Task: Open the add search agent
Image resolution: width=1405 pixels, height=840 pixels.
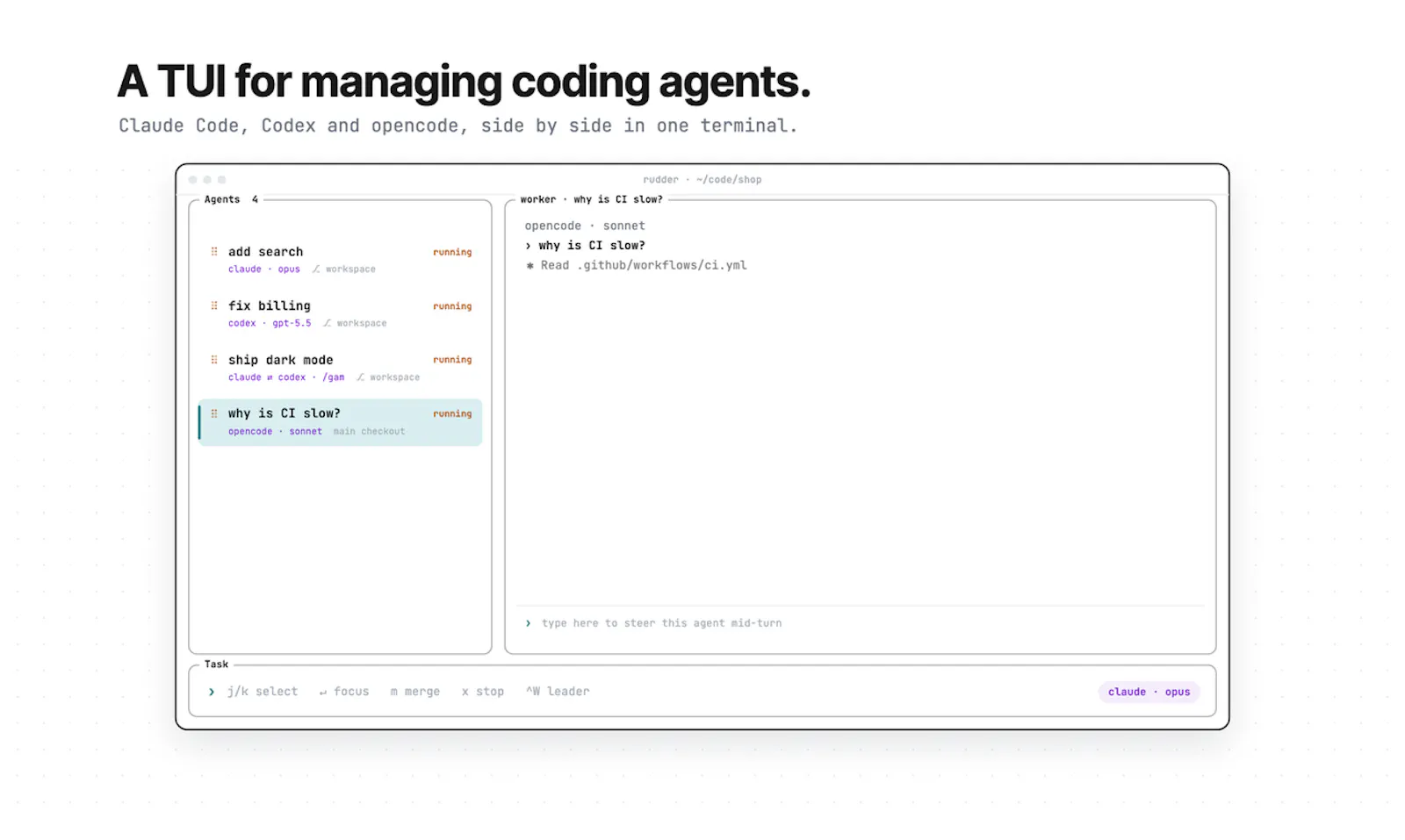Action: tap(341, 260)
